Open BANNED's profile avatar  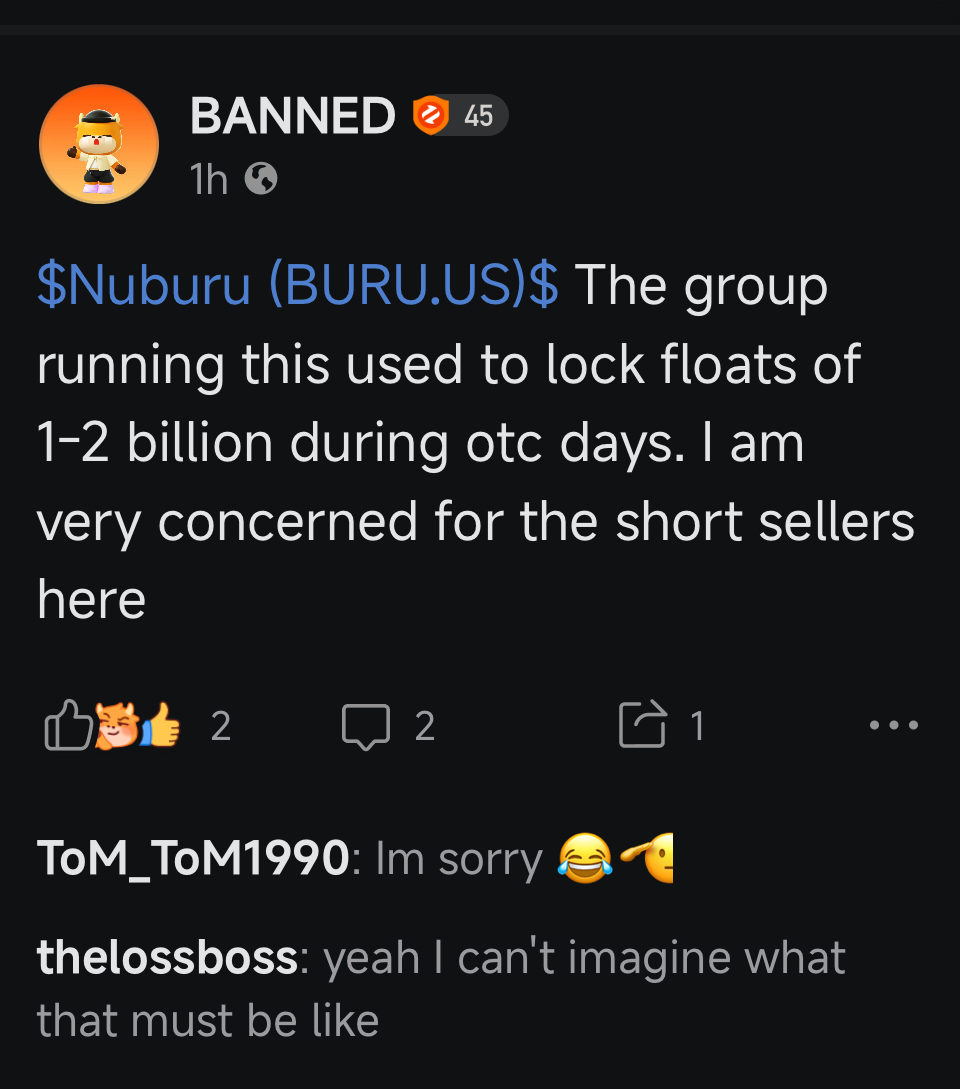pyautogui.click(x=98, y=143)
